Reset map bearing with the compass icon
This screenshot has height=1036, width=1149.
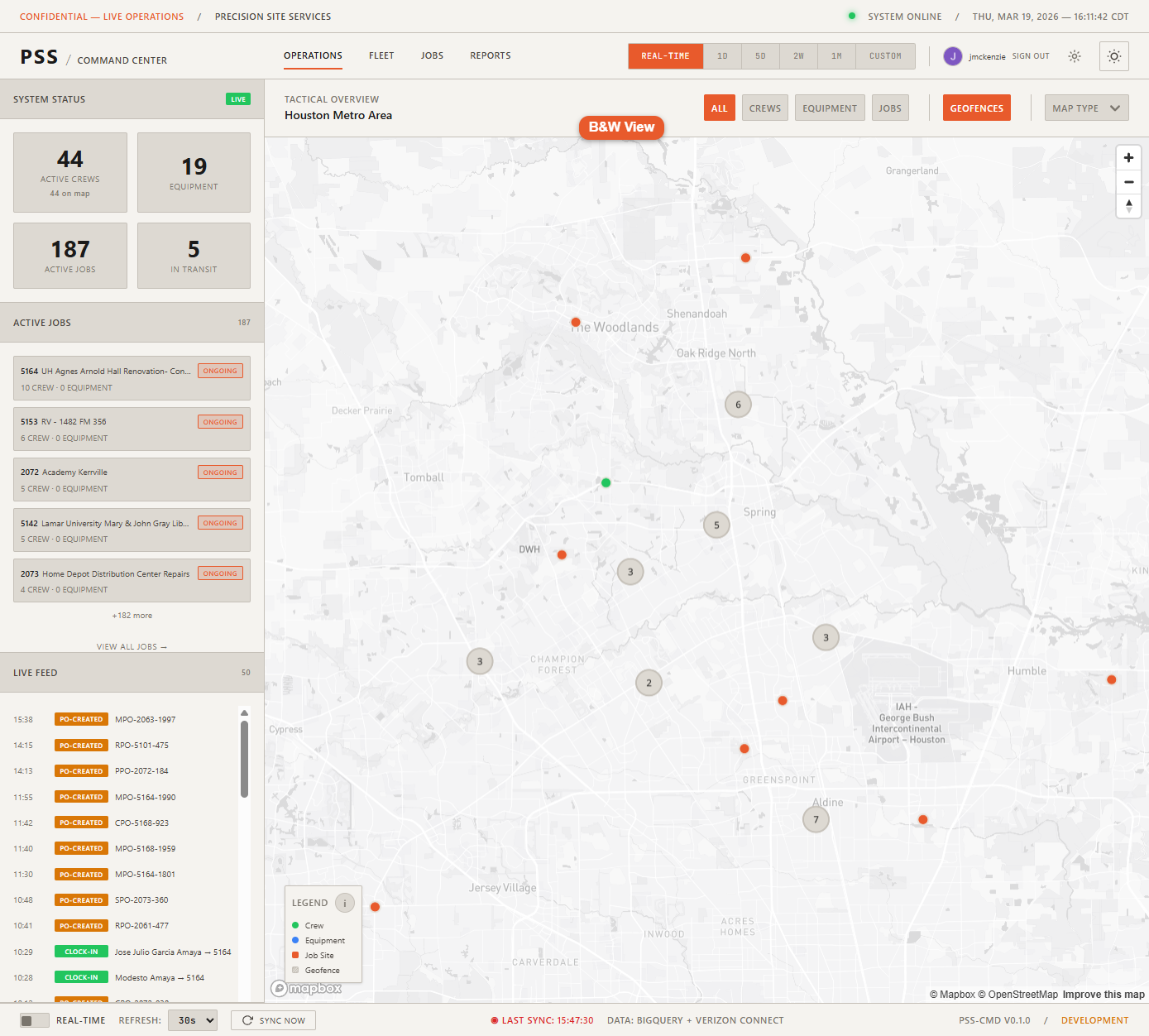tap(1128, 205)
